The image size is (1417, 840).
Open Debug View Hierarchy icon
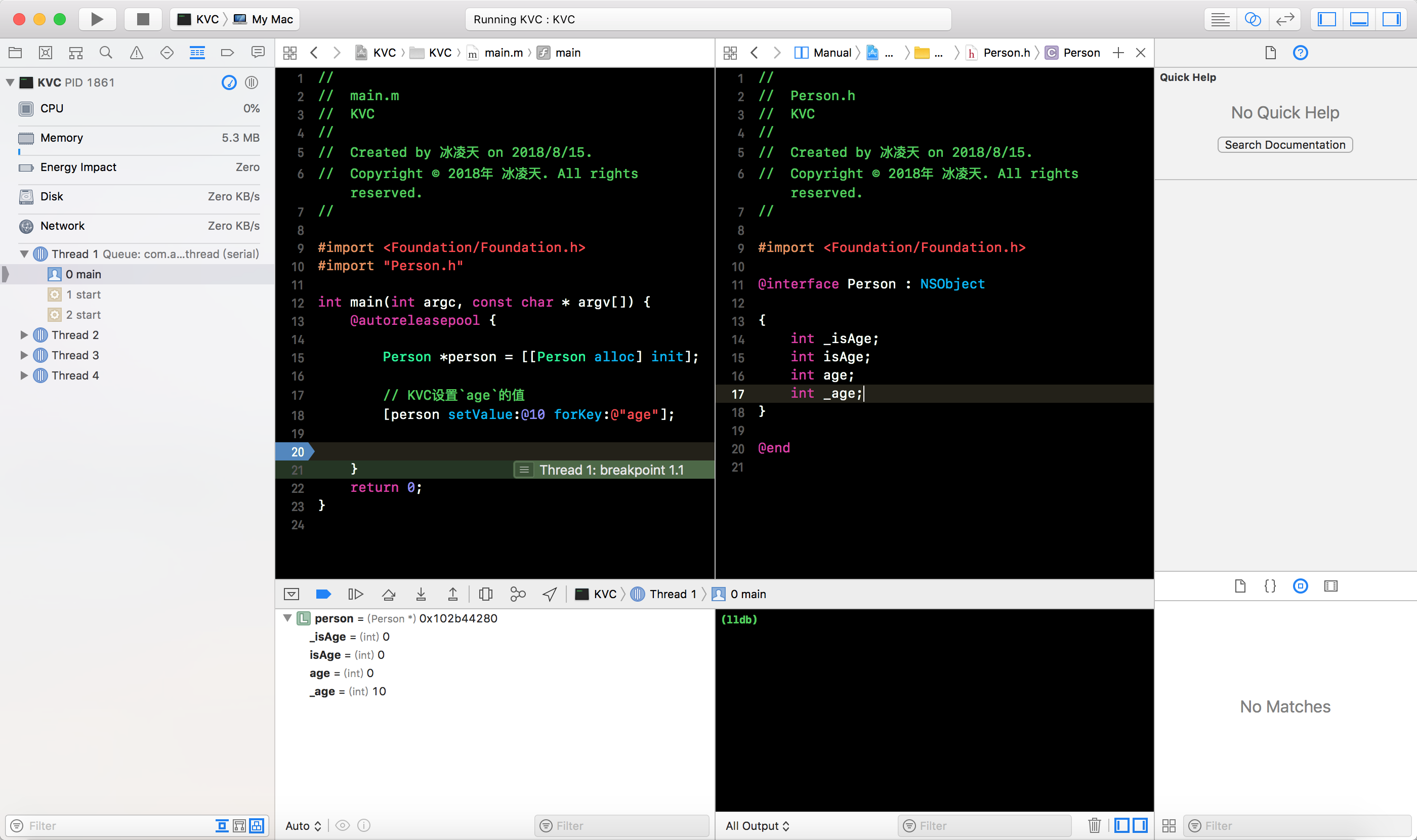click(485, 594)
